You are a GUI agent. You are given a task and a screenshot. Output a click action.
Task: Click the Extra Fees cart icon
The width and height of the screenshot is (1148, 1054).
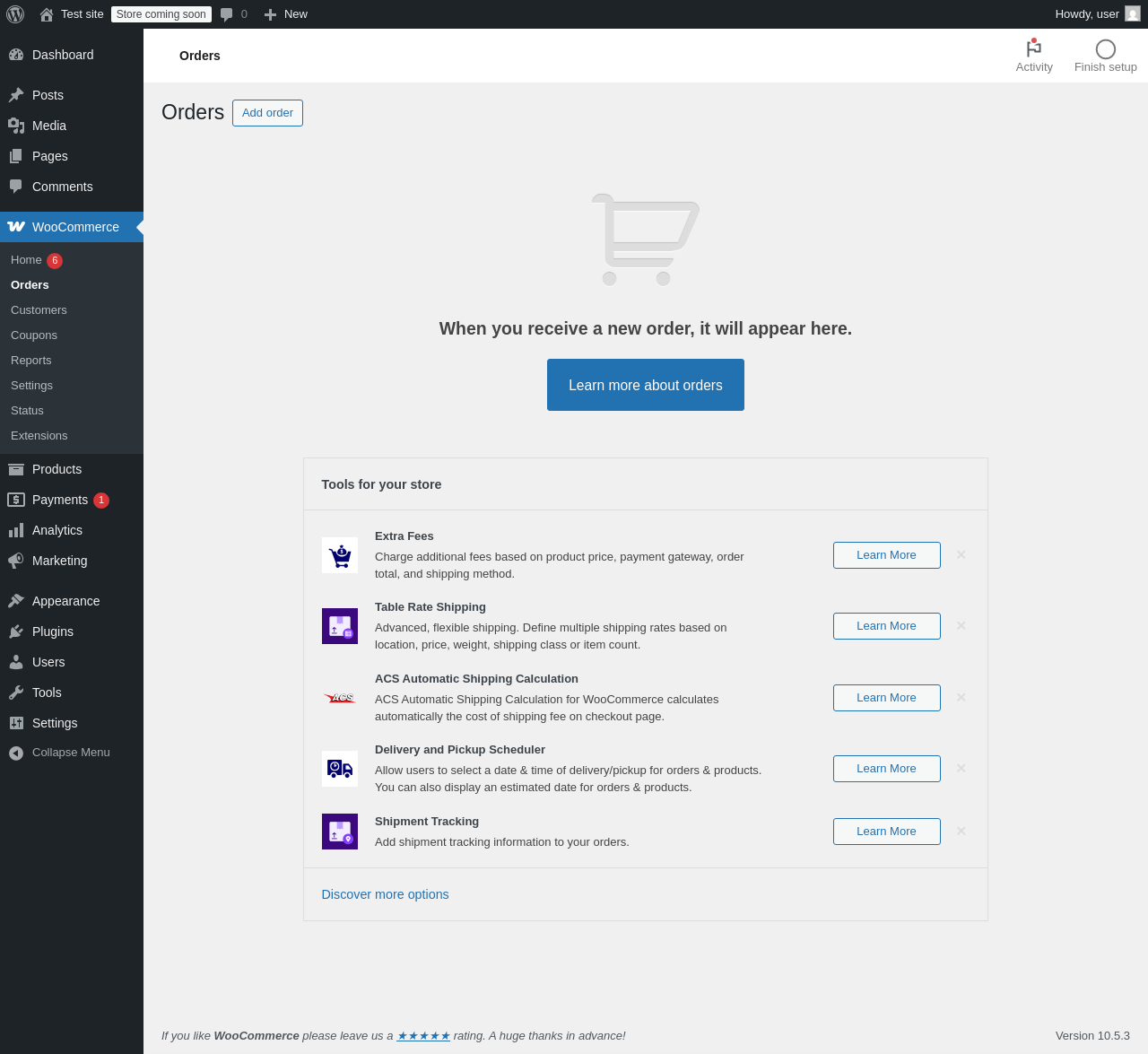[340, 555]
